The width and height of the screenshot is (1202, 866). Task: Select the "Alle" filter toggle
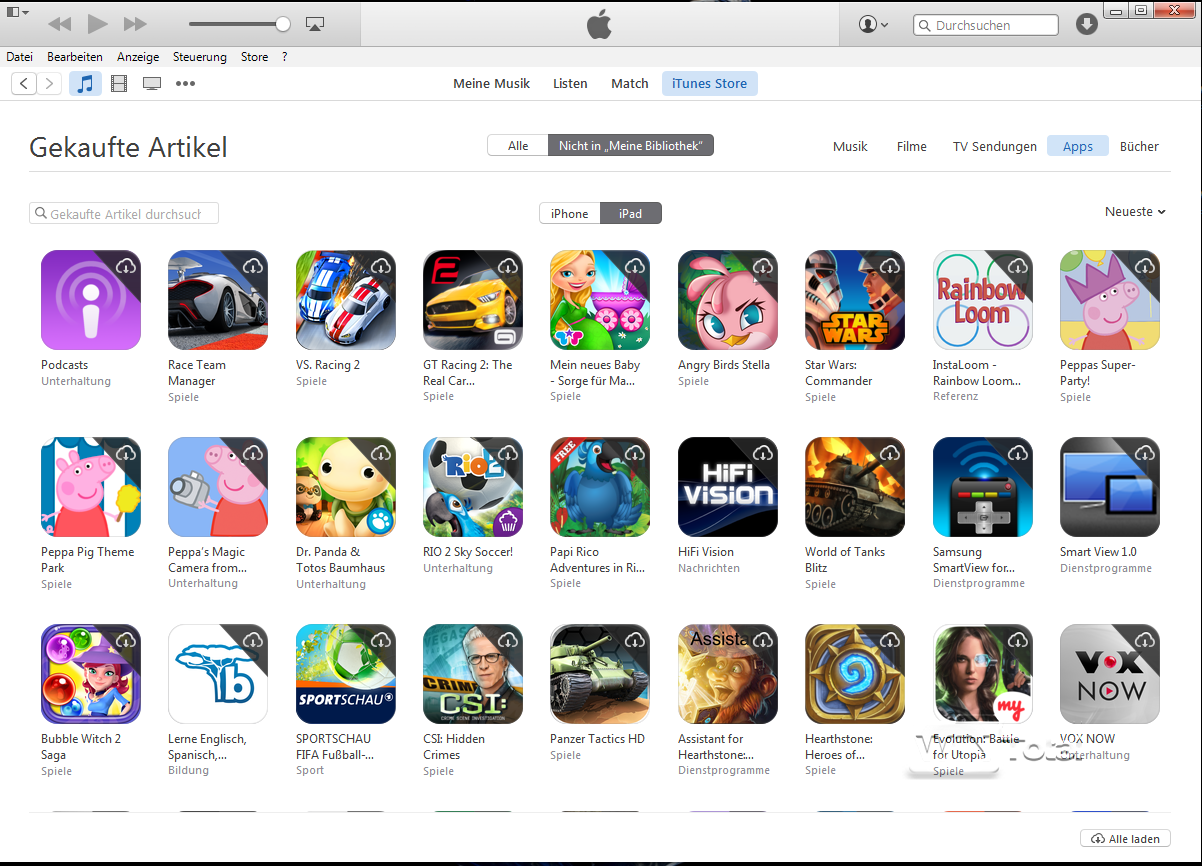click(x=518, y=146)
